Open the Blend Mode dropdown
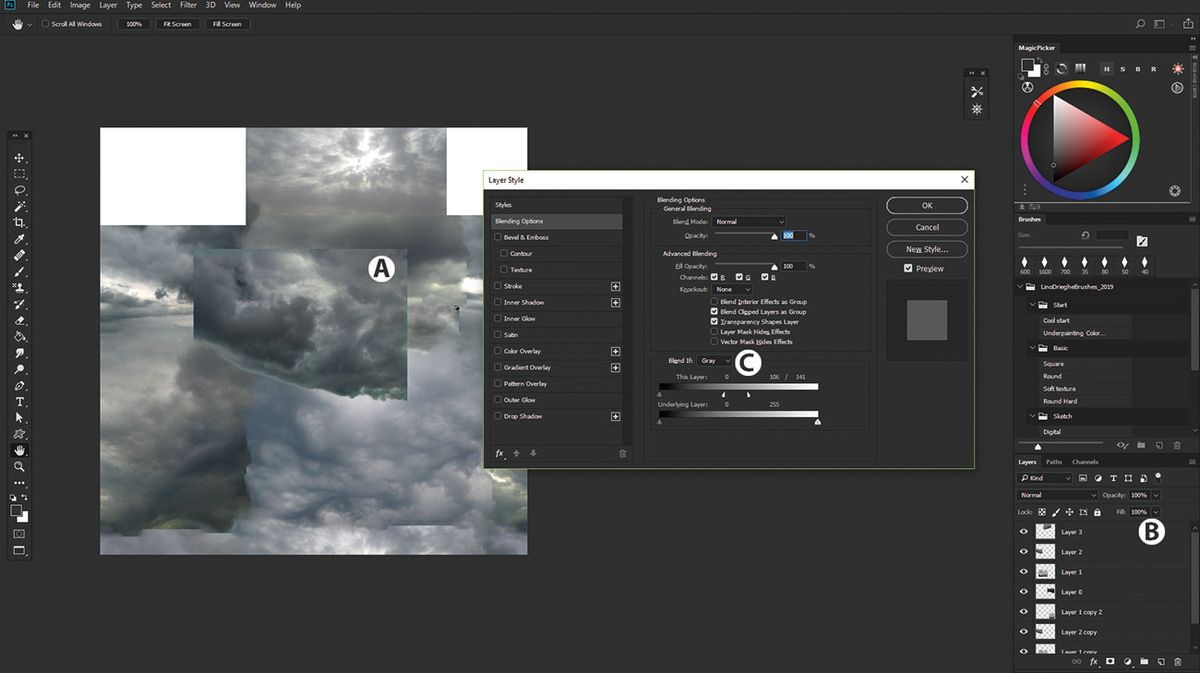The height and width of the screenshot is (673, 1200). click(748, 221)
